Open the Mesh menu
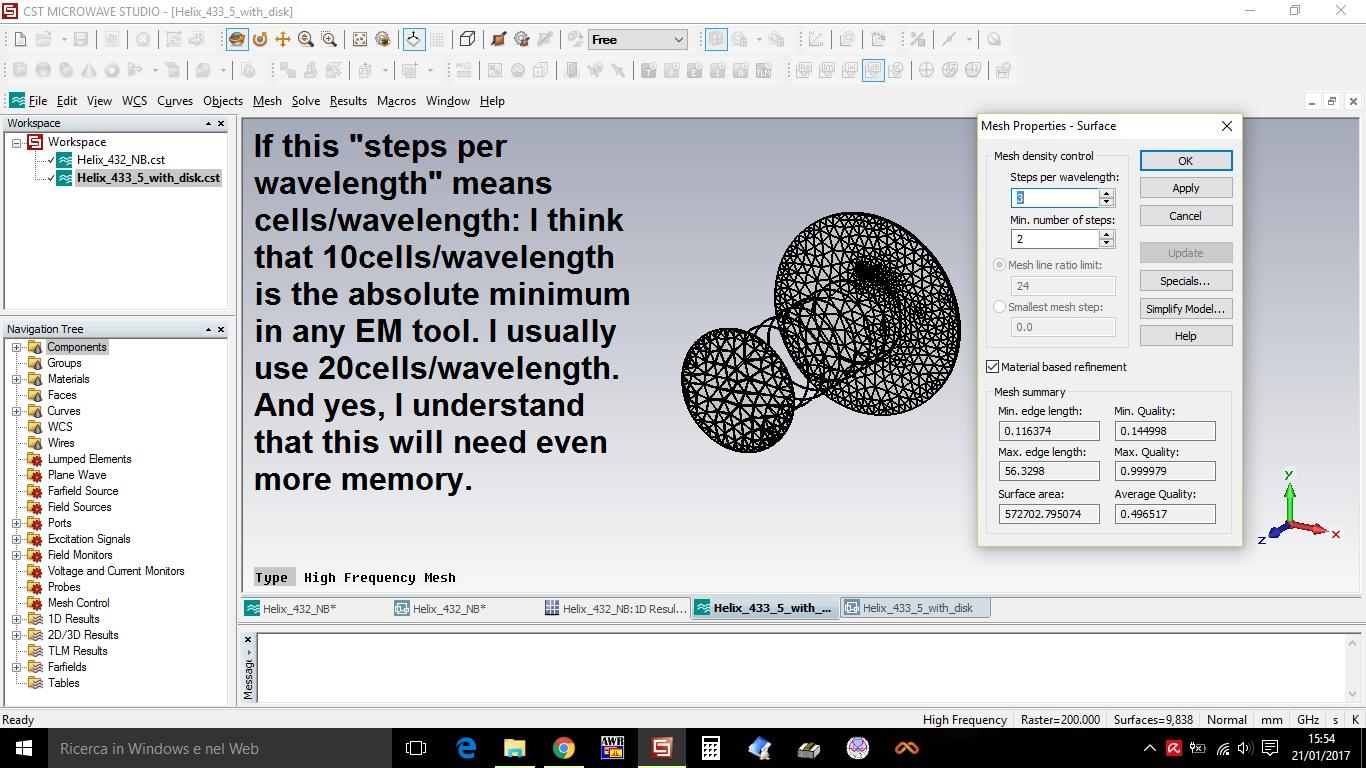 pos(267,101)
